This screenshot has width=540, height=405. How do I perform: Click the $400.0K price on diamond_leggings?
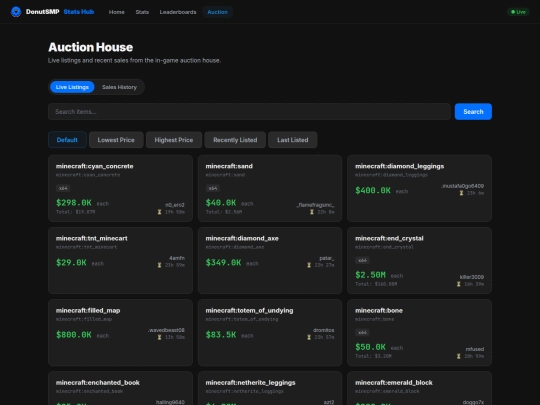pyautogui.click(x=373, y=190)
